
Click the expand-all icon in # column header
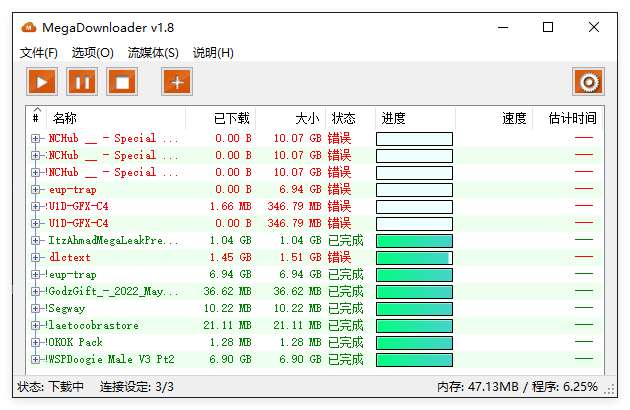36,118
